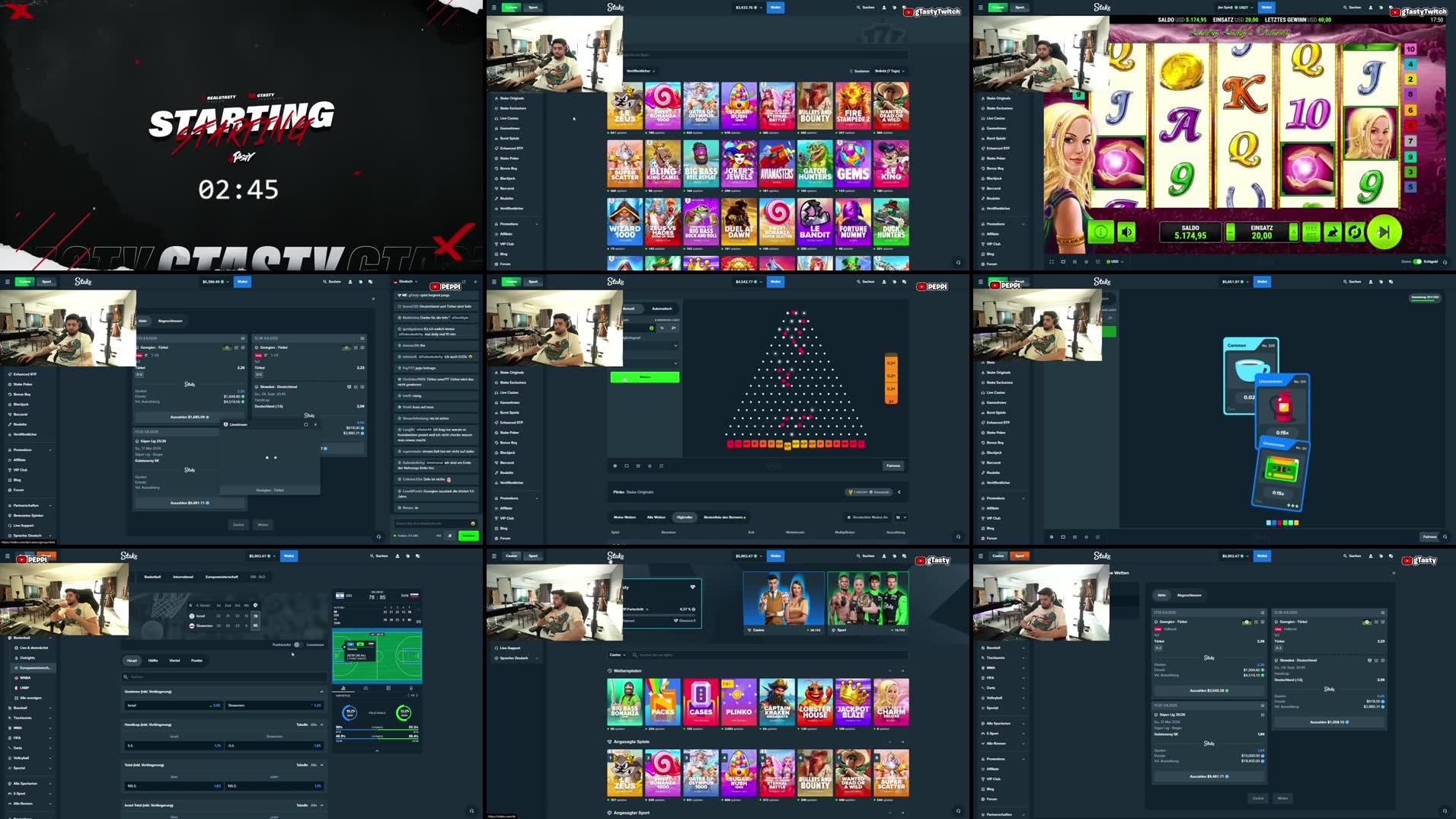Click Auszahlen $3,540.28 cash out button

[1209, 690]
